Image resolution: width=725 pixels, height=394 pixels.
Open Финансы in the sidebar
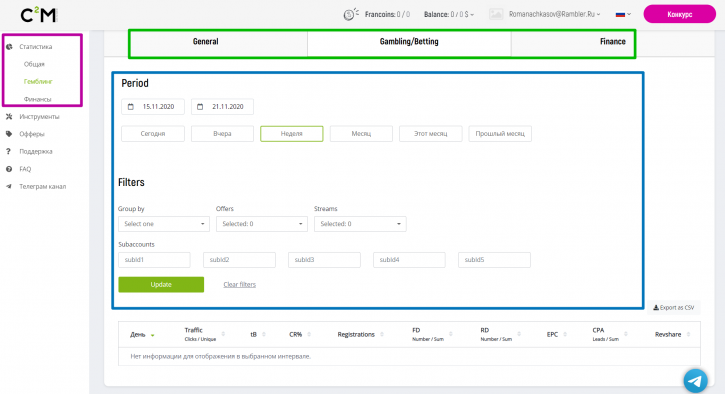(x=37, y=99)
